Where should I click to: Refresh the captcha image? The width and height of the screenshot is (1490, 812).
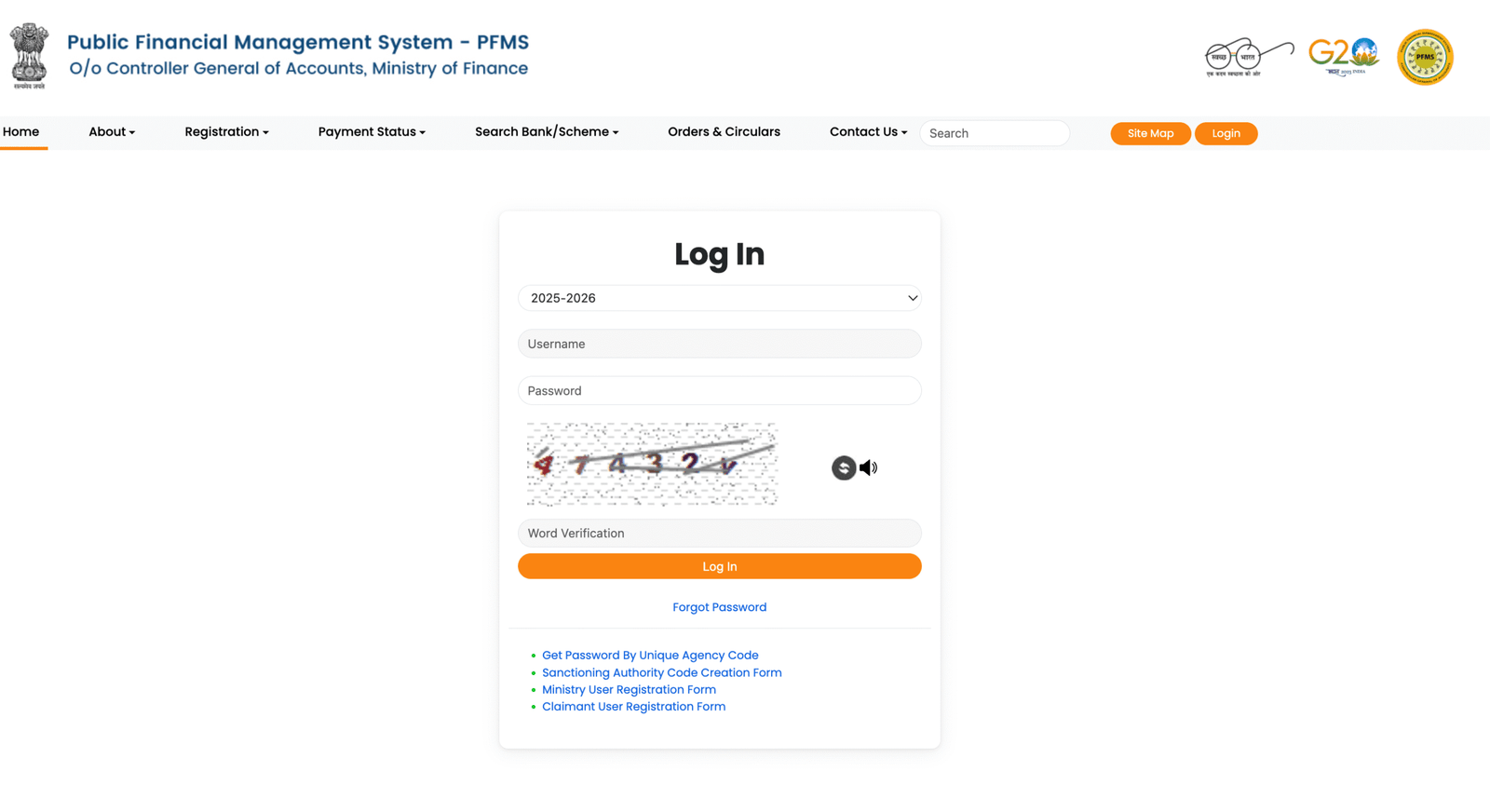(844, 467)
